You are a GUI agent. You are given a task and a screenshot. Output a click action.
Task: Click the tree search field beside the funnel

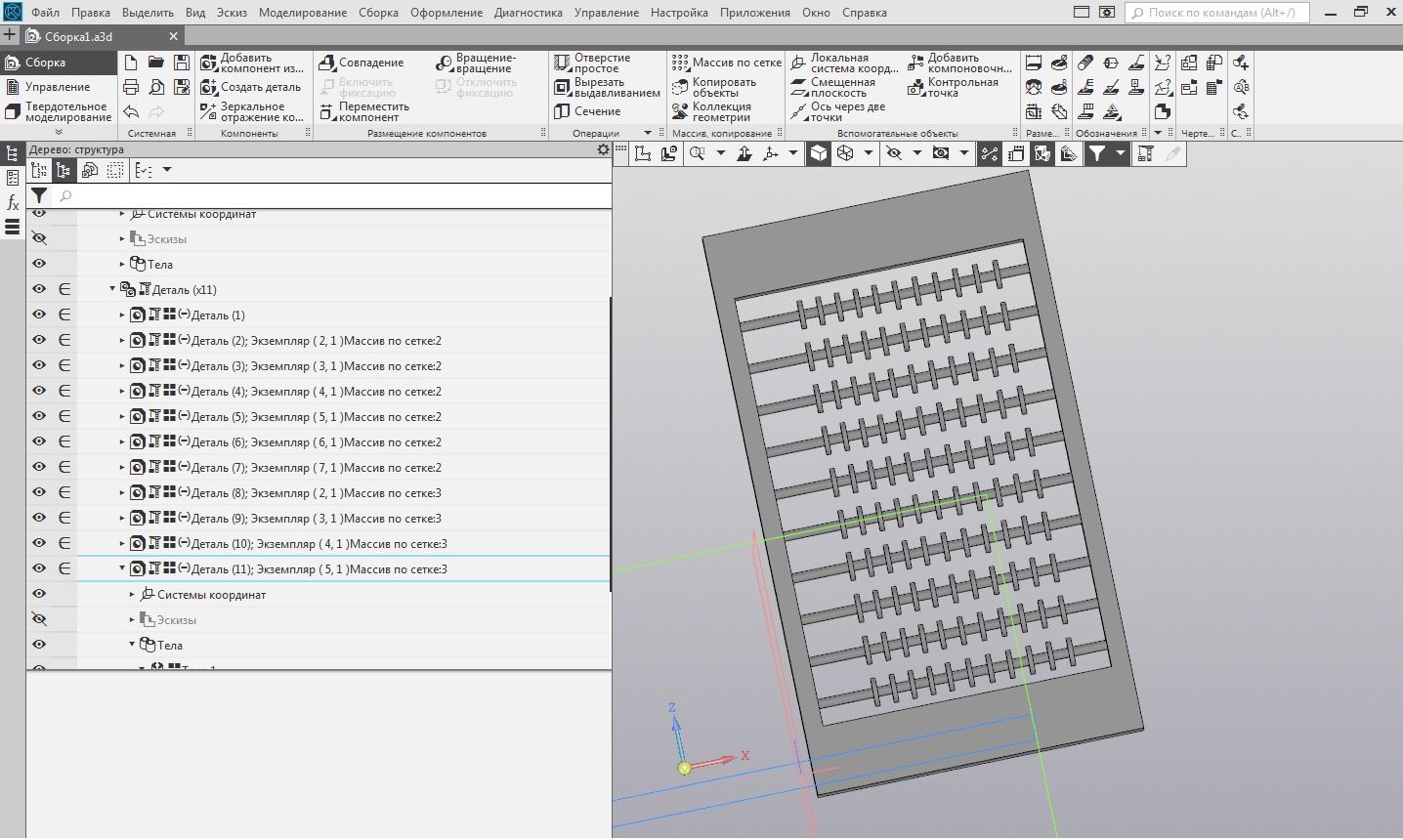(x=331, y=196)
